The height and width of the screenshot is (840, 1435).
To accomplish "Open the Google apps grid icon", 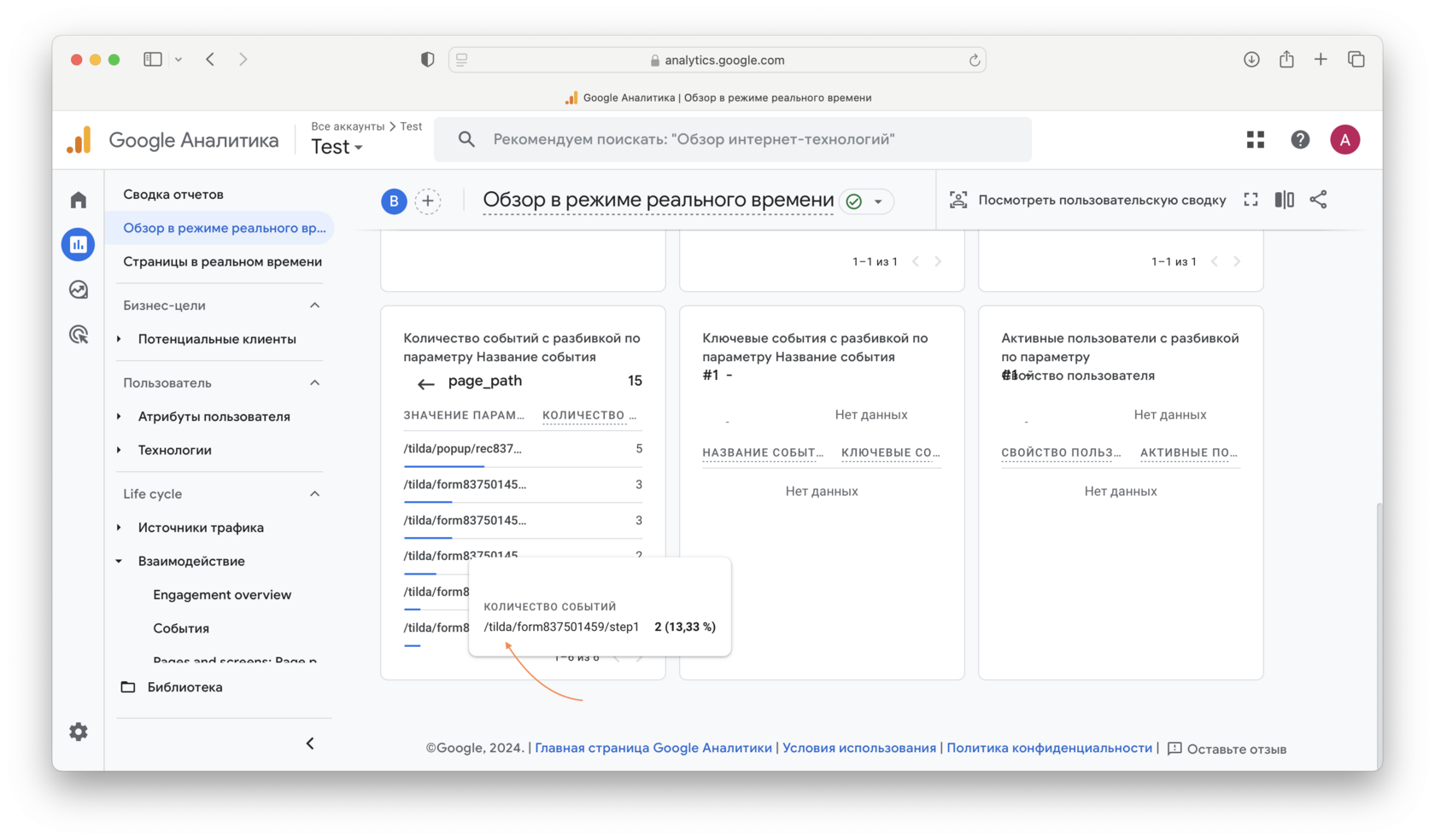I will pos(1256,140).
